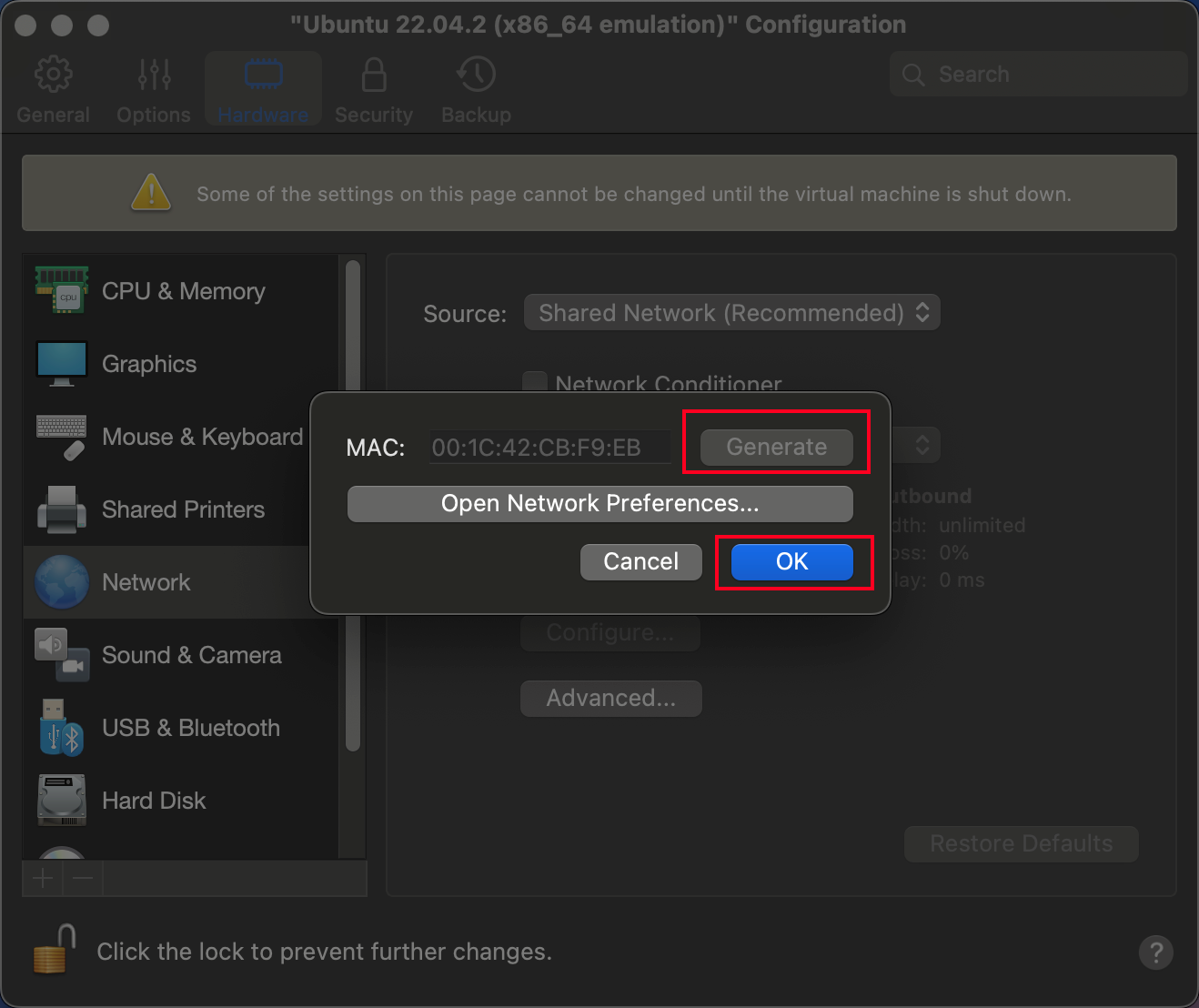Image resolution: width=1199 pixels, height=1008 pixels.
Task: Select Shared Printers in the sidebar
Action: [x=183, y=509]
